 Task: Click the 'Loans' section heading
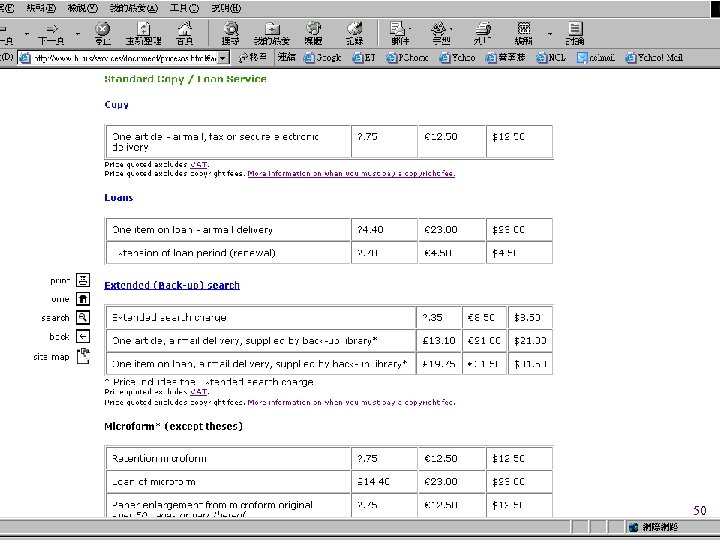pyautogui.click(x=118, y=197)
